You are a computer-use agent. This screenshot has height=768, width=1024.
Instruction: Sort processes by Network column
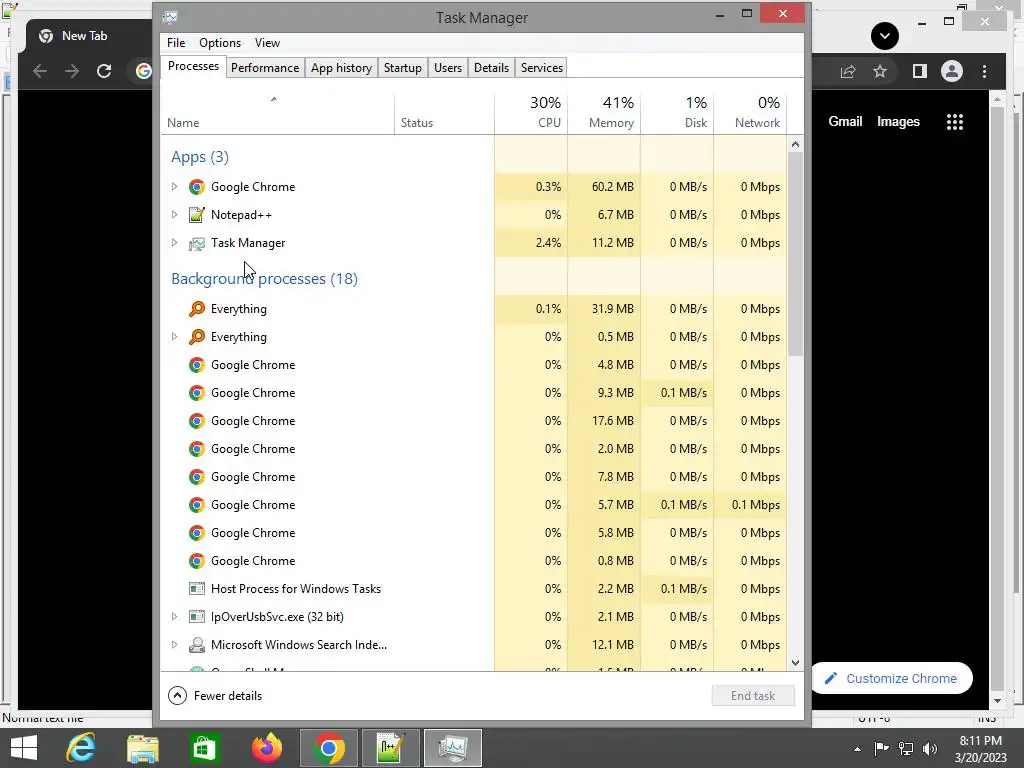click(x=750, y=114)
